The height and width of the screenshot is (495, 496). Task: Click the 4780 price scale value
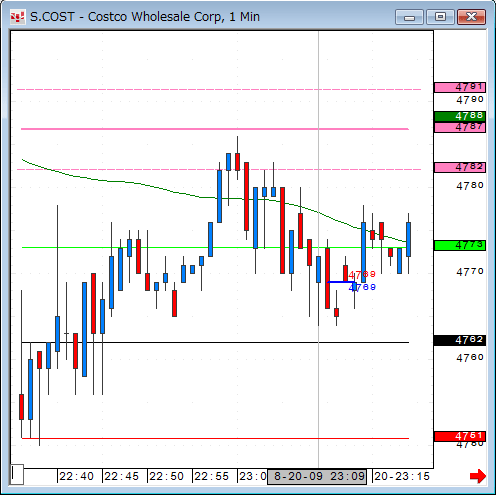(470, 186)
